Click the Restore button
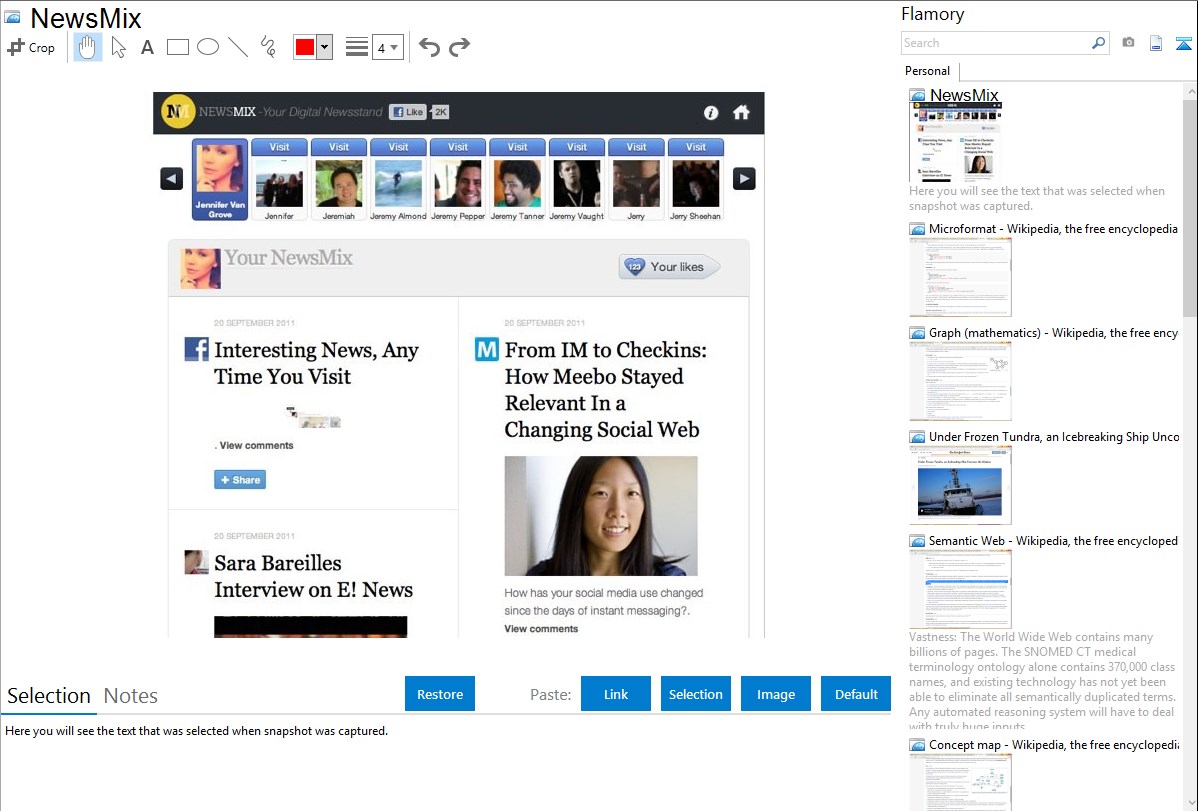The width and height of the screenshot is (1198, 811). point(440,694)
